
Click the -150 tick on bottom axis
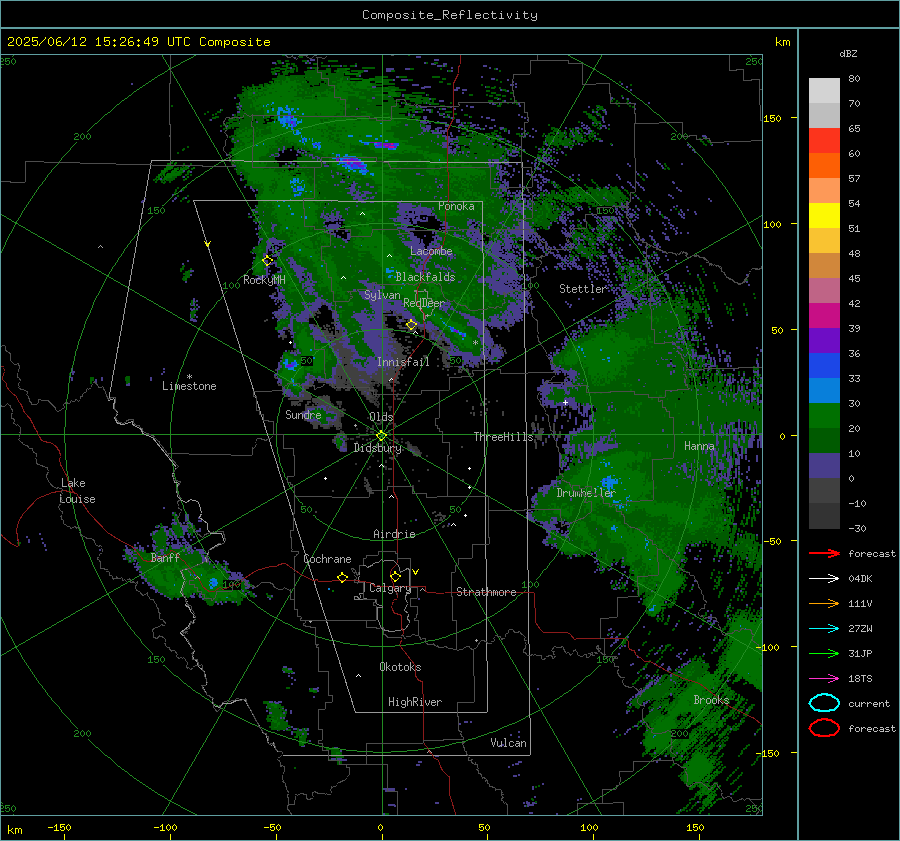[x=59, y=827]
